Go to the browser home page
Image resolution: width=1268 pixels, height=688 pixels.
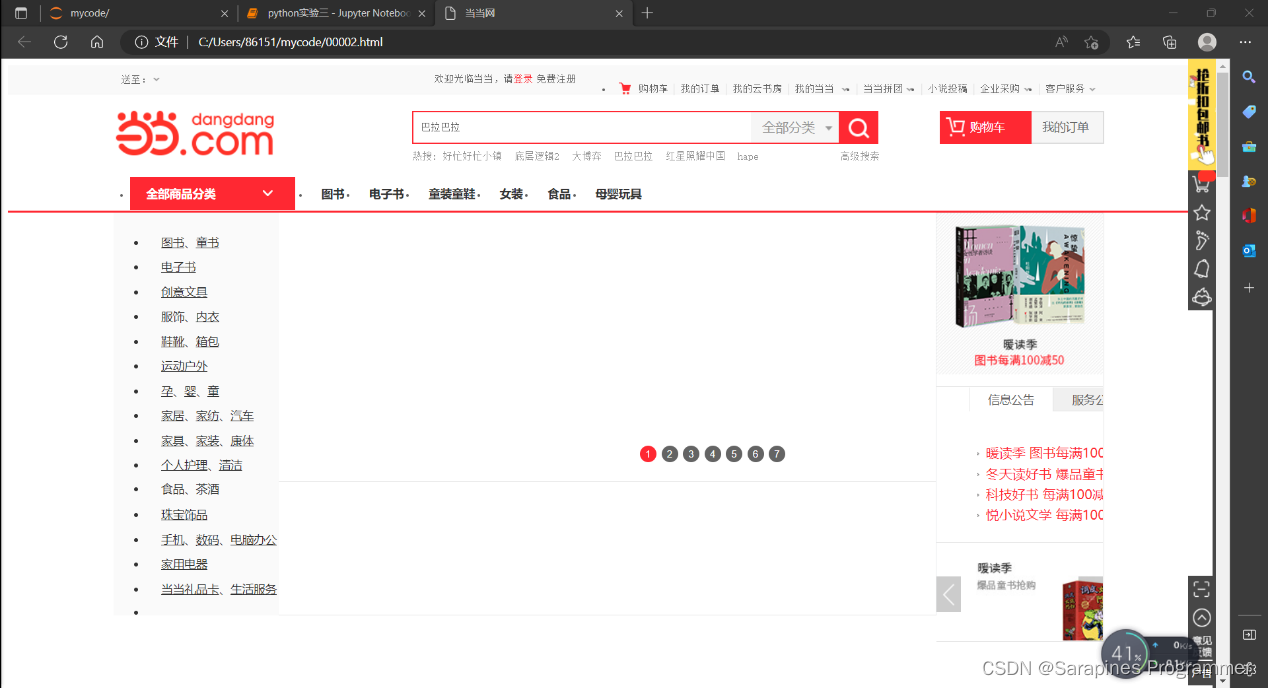97,42
